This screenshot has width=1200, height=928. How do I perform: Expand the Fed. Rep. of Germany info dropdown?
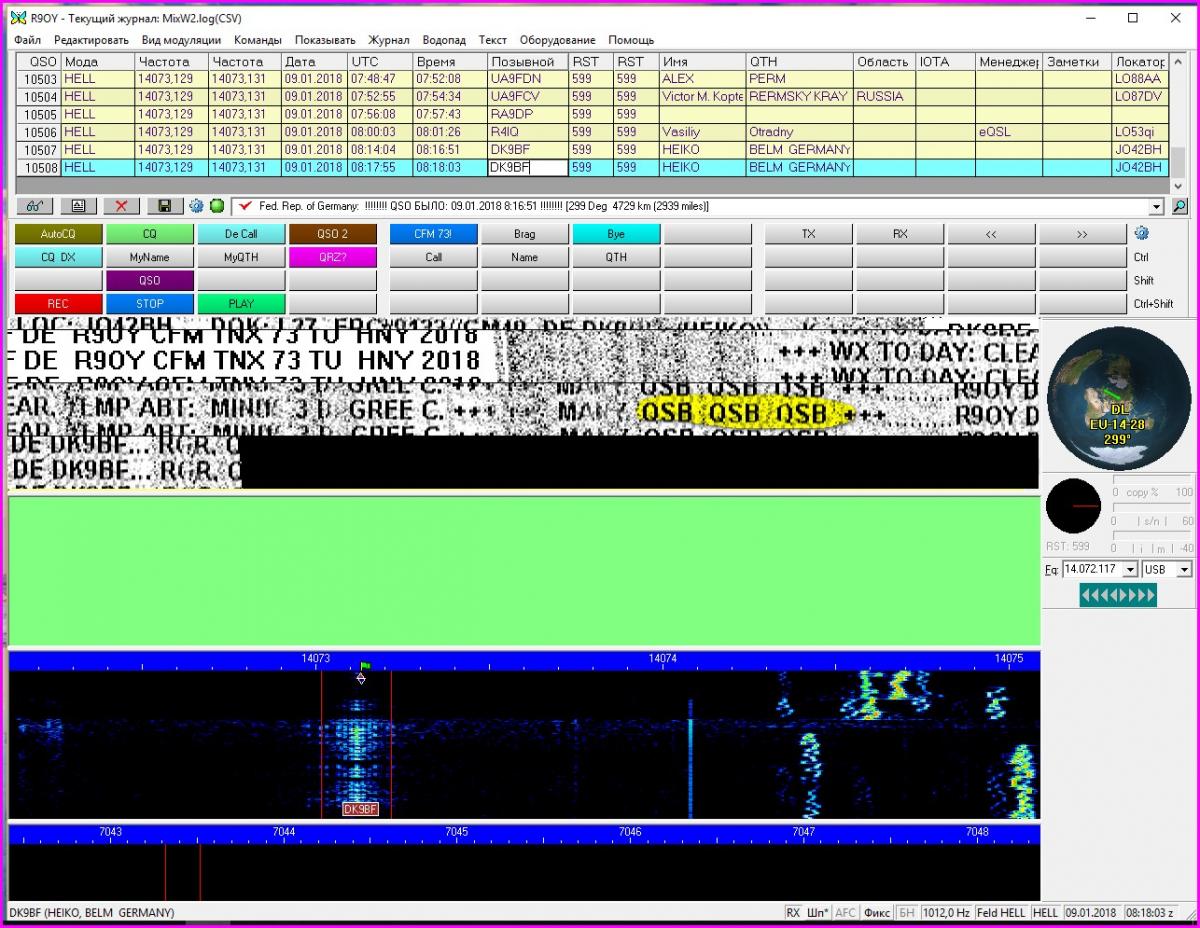coord(1158,207)
